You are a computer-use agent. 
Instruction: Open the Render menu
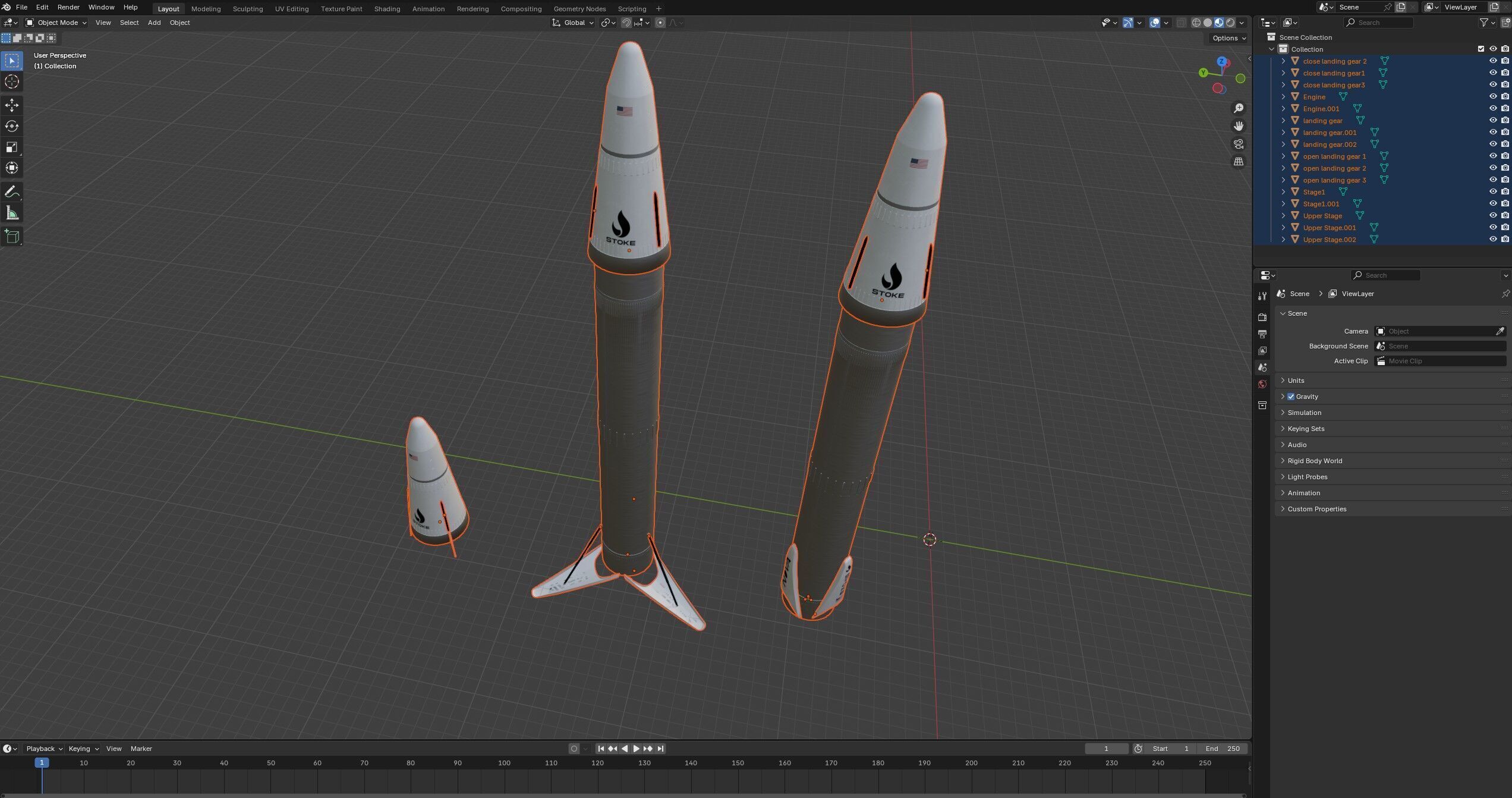pyautogui.click(x=68, y=7)
